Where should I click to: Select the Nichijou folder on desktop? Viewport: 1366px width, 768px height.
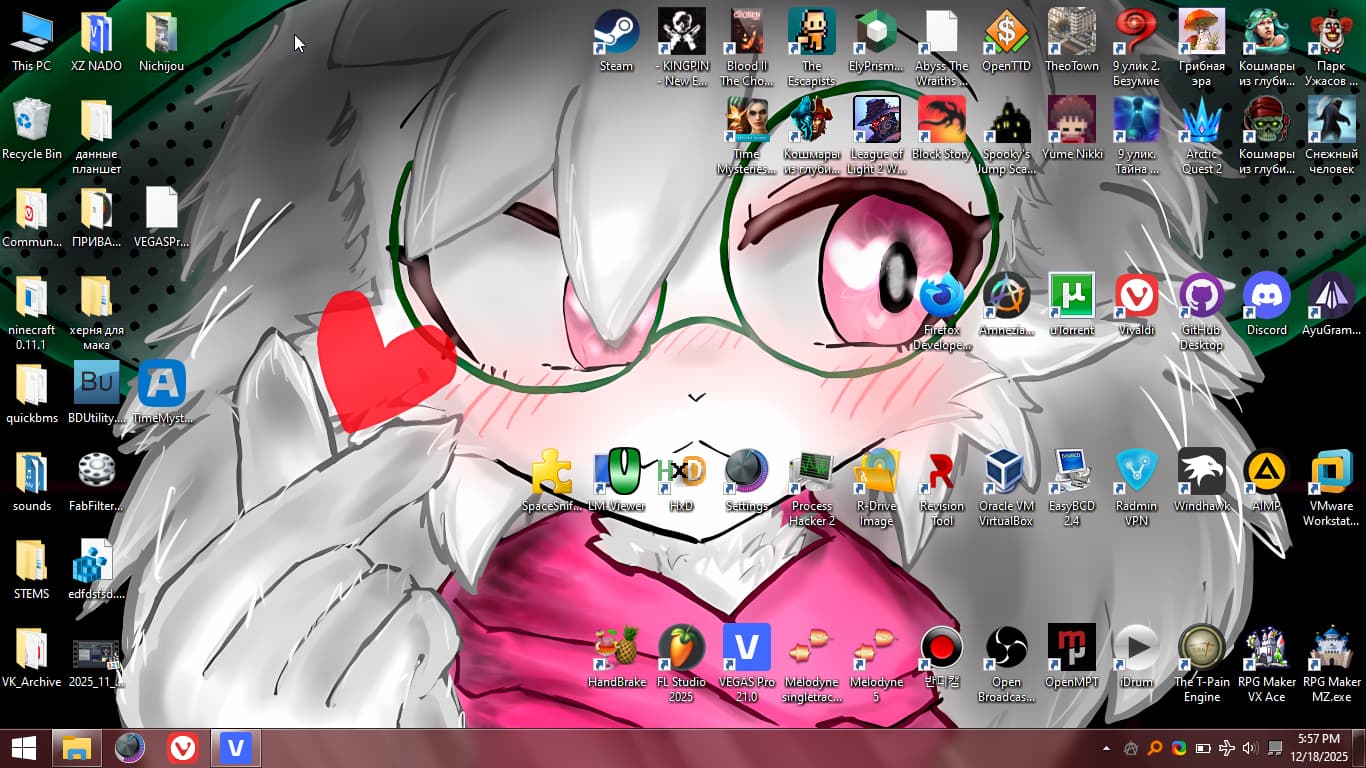[161, 34]
